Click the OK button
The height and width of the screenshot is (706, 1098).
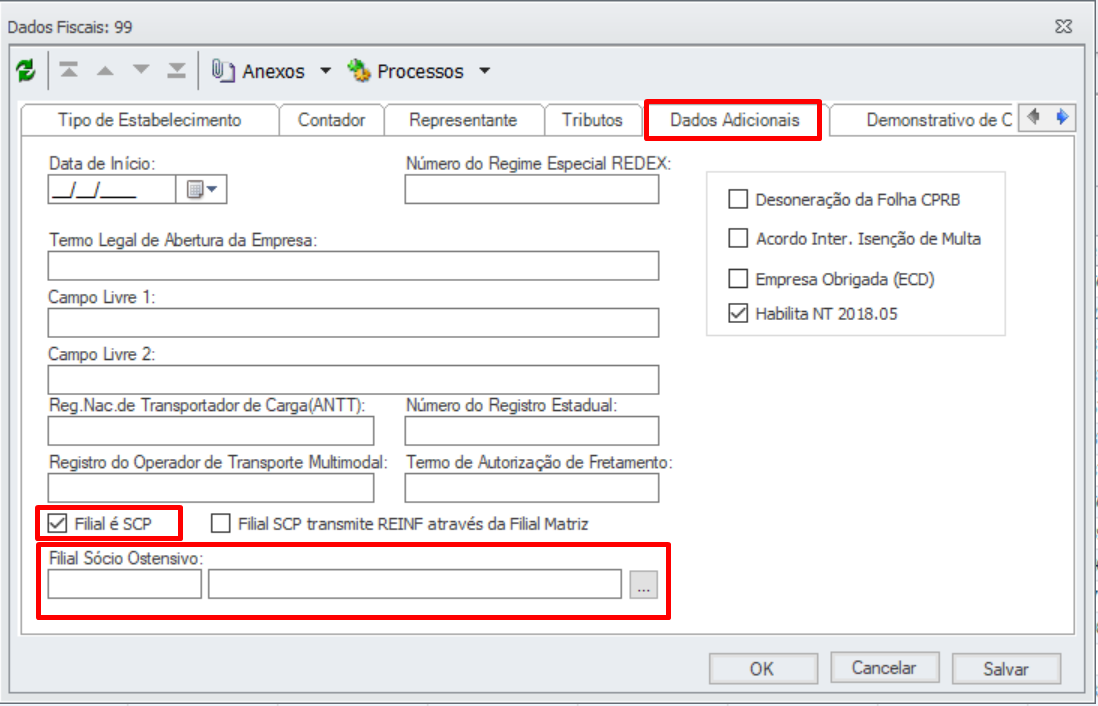(763, 668)
